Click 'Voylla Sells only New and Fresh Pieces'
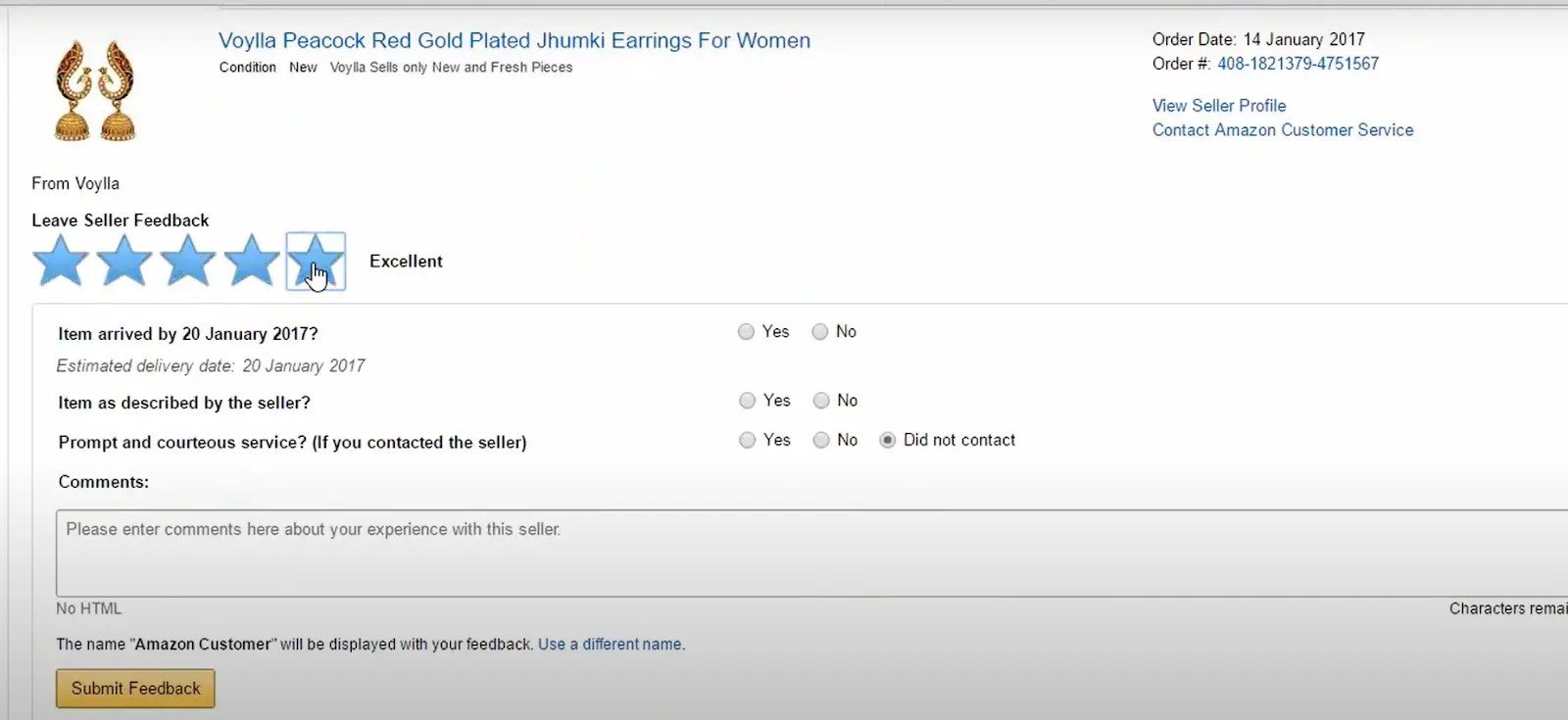 (x=451, y=68)
